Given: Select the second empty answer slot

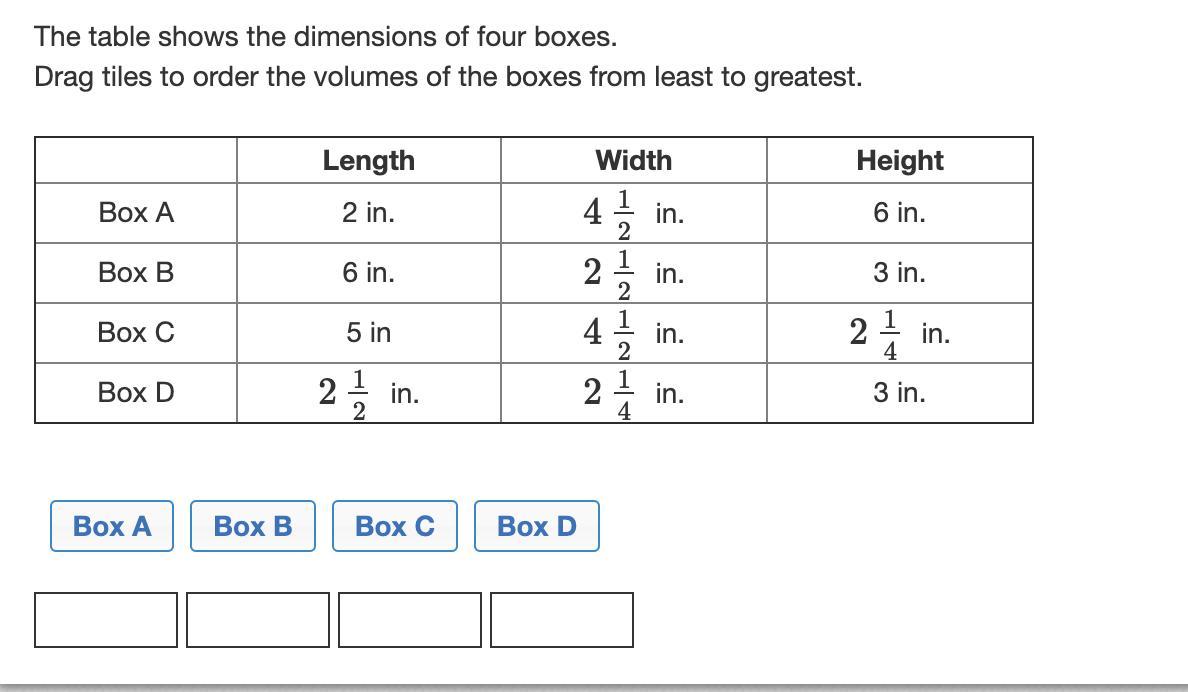Looking at the screenshot, I should pos(258,620).
